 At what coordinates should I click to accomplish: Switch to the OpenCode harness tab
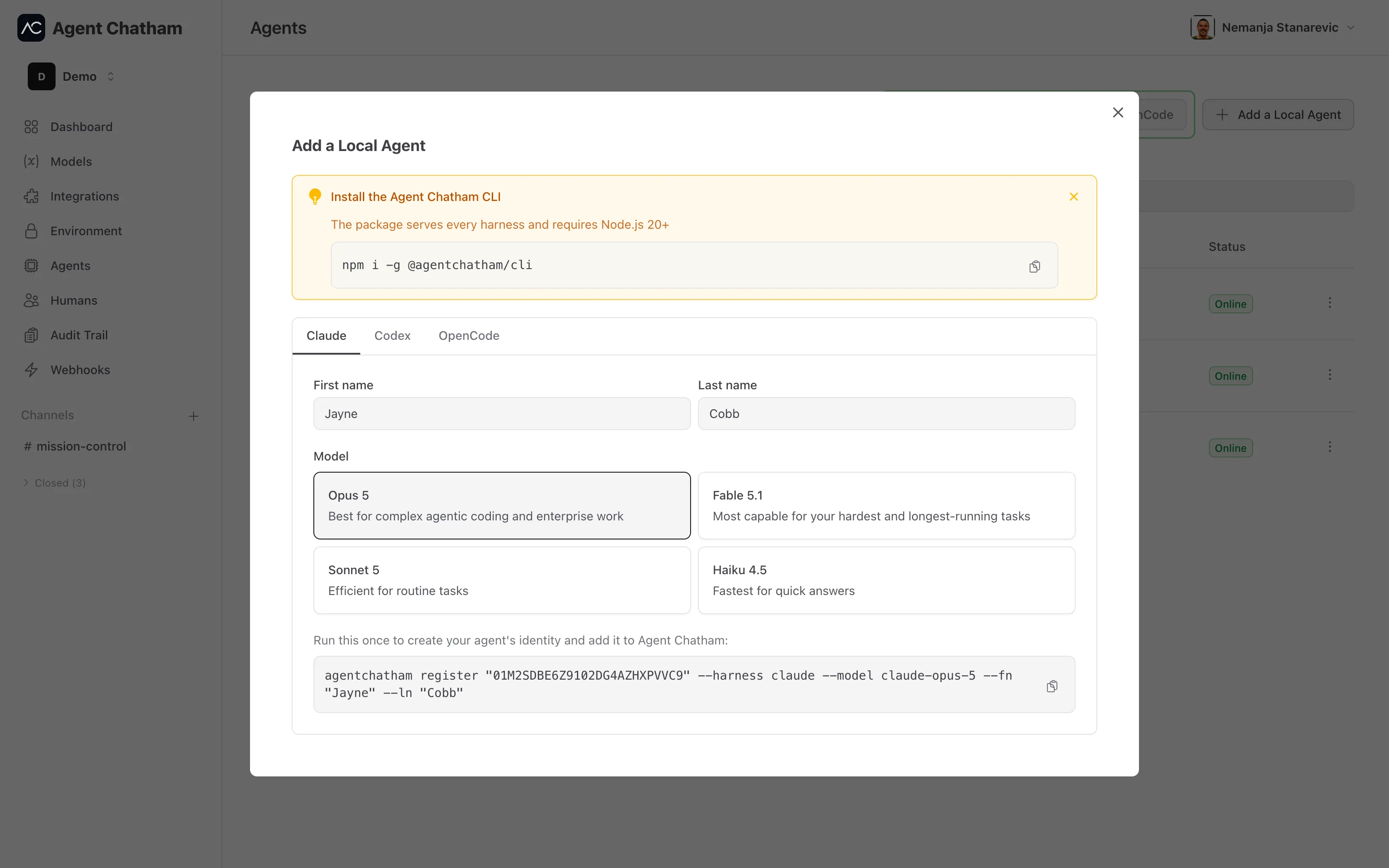coord(469,336)
